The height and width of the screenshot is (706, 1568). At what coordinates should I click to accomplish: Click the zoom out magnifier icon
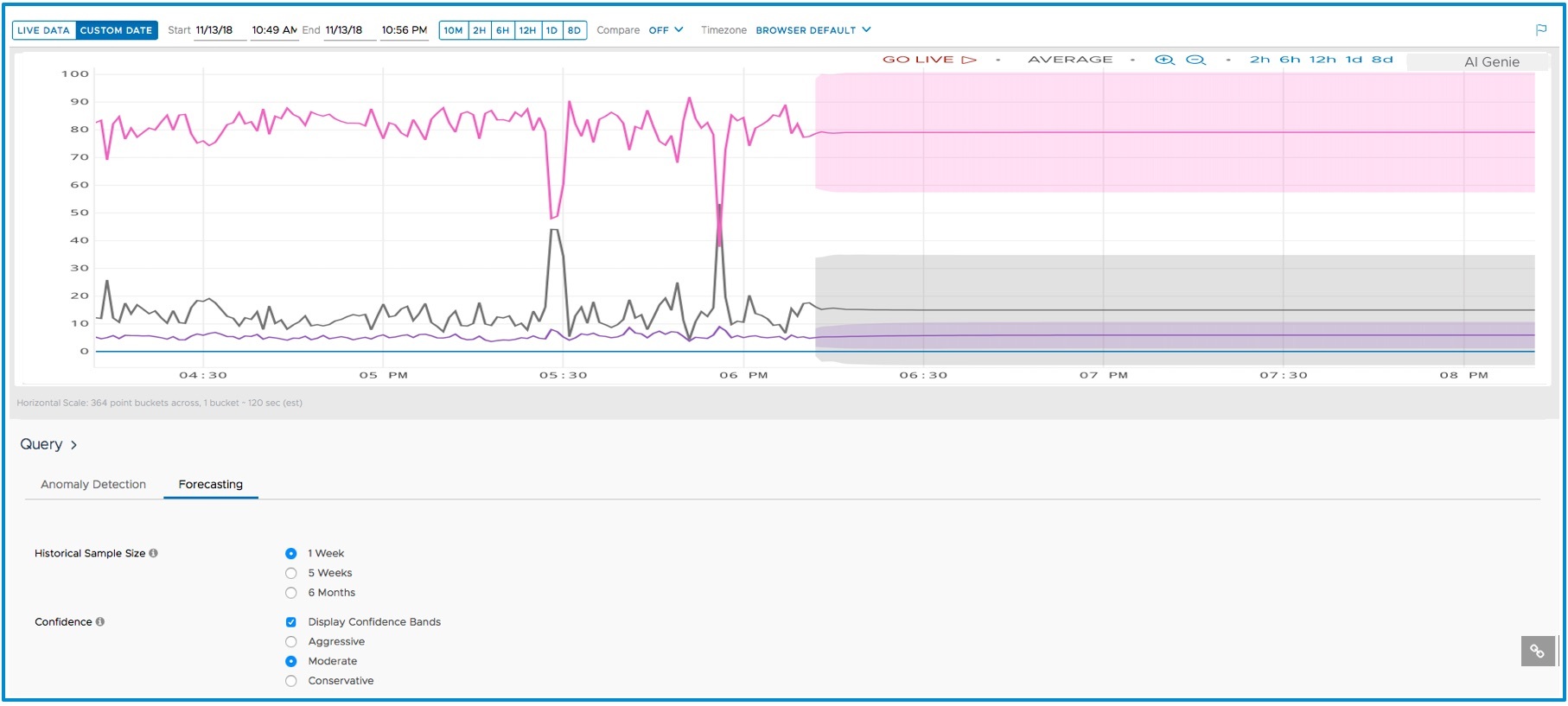1195,60
